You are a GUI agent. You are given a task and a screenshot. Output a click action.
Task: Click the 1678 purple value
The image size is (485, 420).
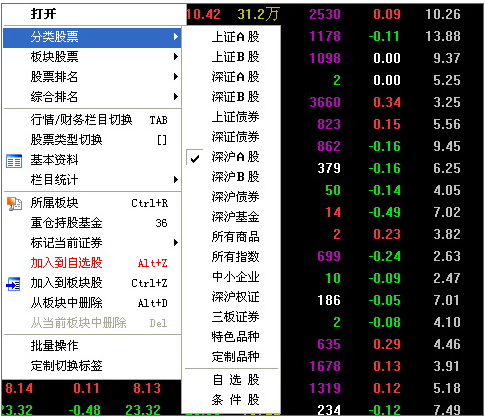click(325, 366)
